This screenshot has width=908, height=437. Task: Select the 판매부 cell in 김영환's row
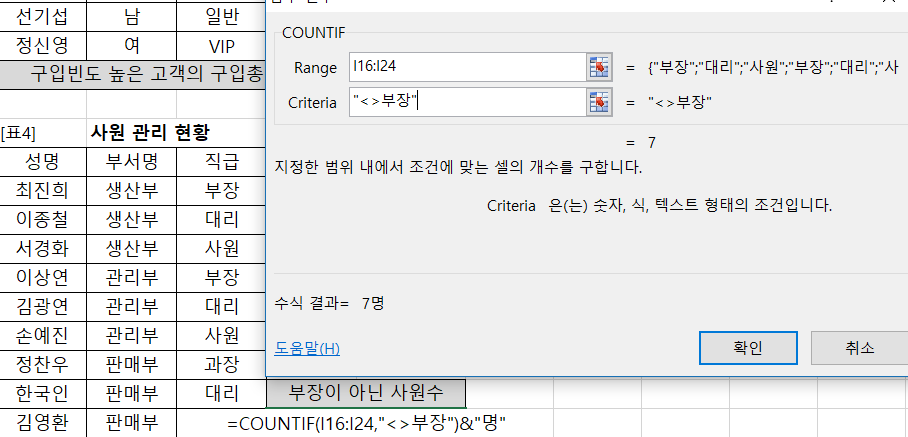pos(132,422)
